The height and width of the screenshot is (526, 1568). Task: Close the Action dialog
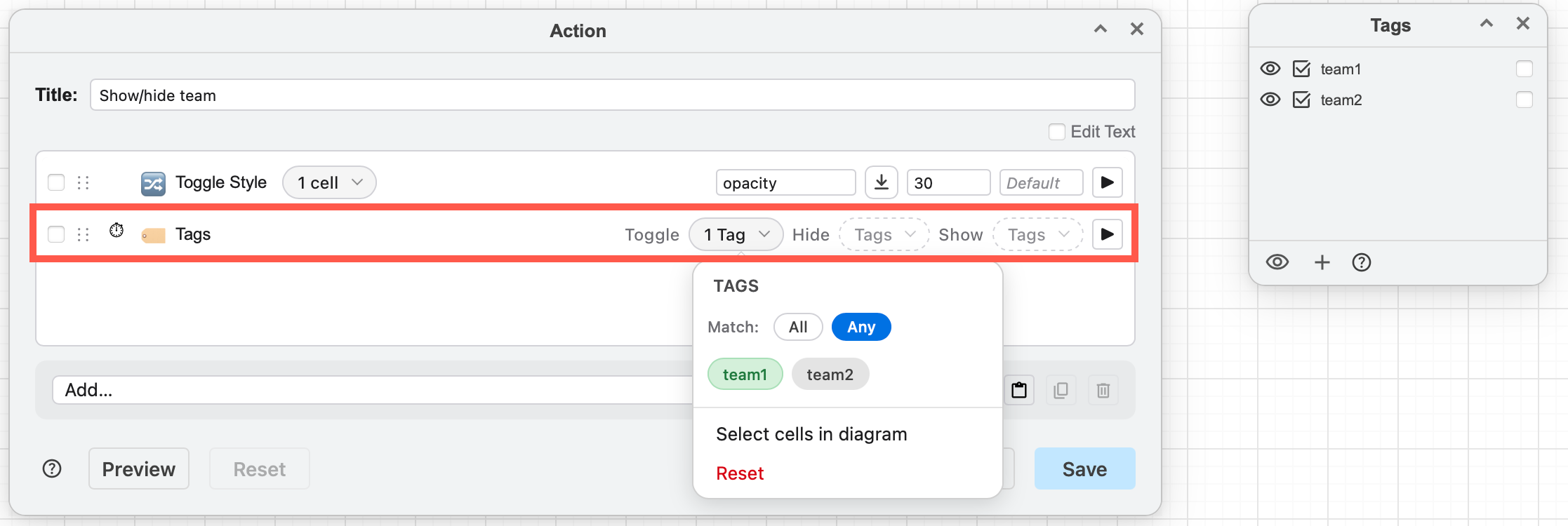pos(1137,29)
